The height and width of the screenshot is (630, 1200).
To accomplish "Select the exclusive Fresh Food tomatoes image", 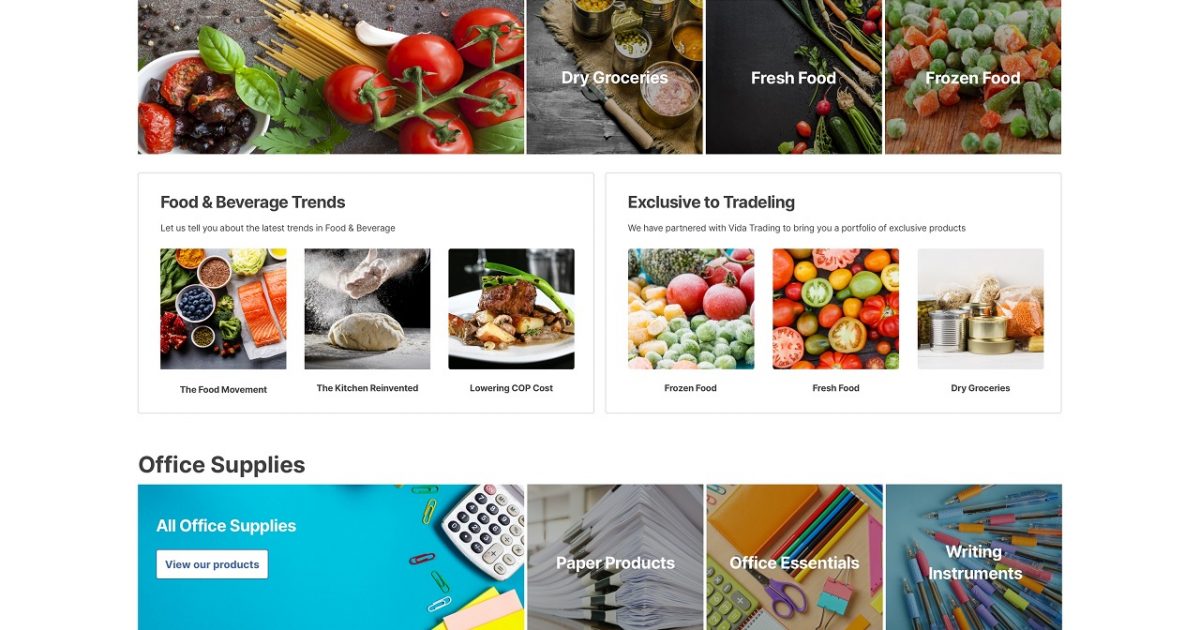I will [836, 309].
